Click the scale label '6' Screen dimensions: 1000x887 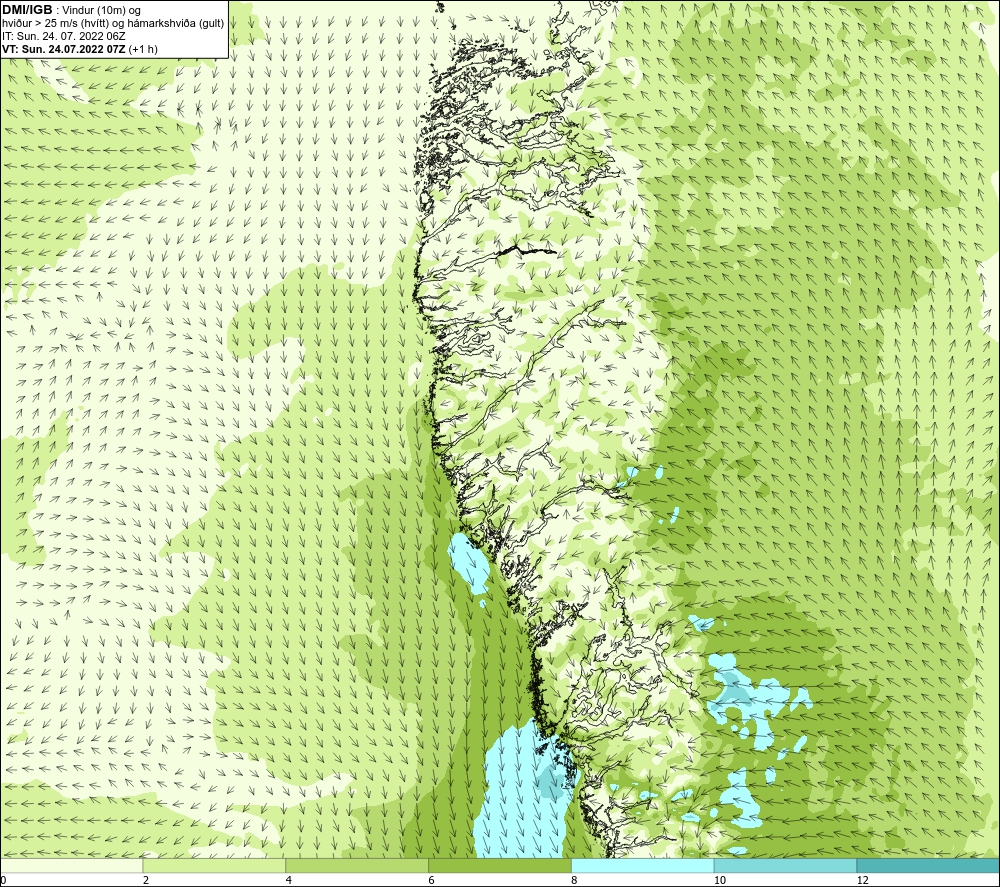431,880
